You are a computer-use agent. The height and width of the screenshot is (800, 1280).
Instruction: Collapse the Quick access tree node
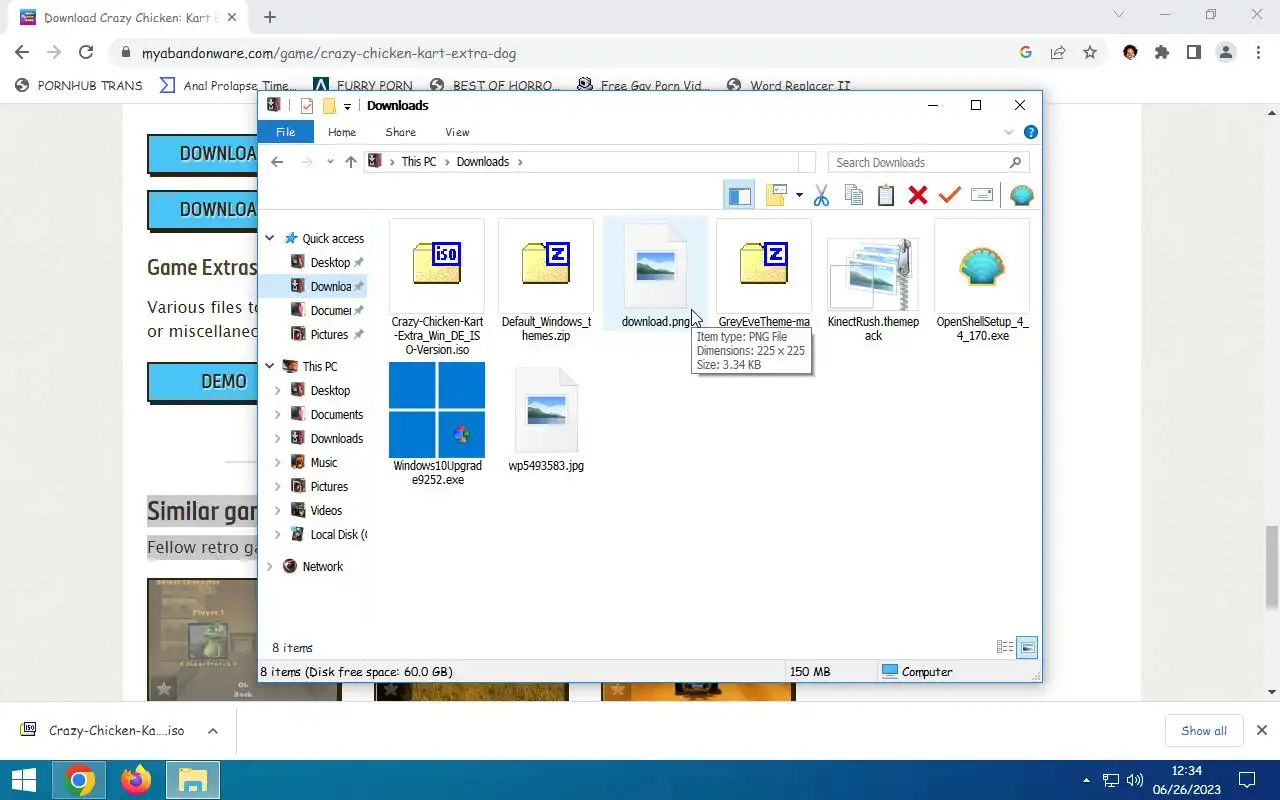pos(270,238)
